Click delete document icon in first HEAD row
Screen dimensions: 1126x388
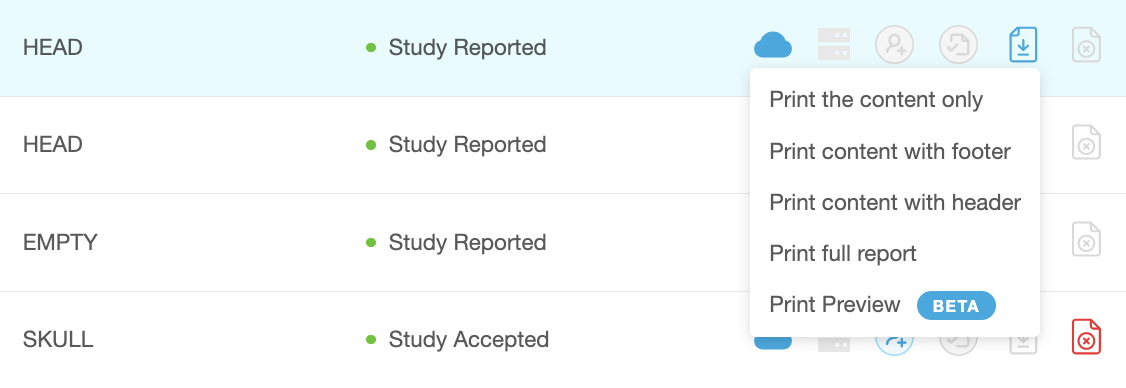coord(1087,45)
